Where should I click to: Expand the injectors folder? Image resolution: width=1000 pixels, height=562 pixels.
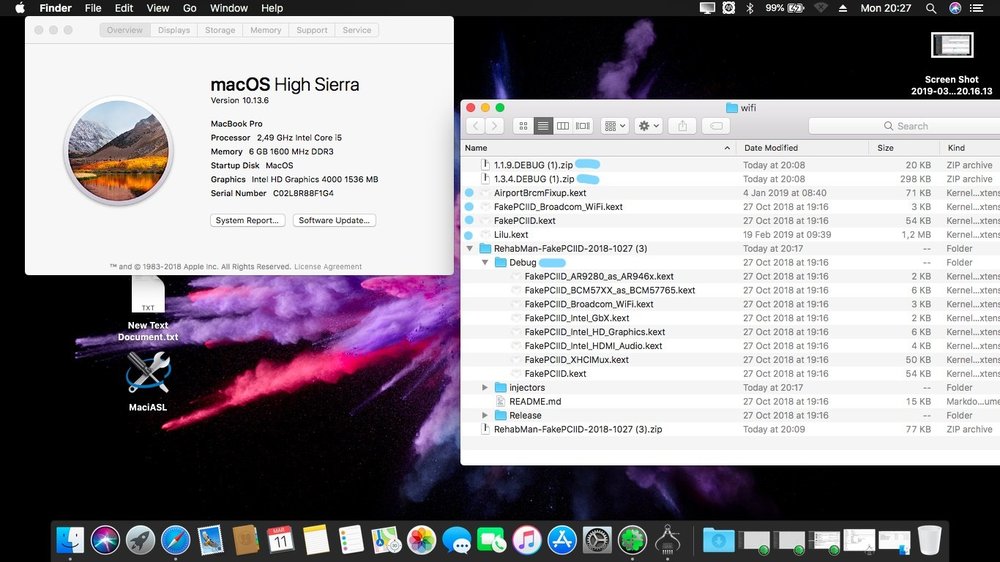486,387
